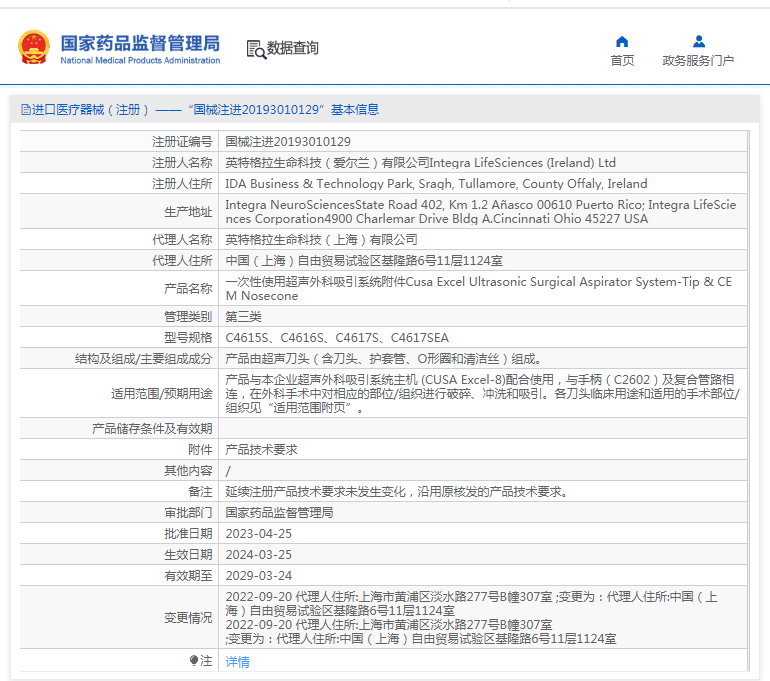770x681 pixels.
Task: Click the document icon before 进口医疗器械
Action: tap(26, 109)
